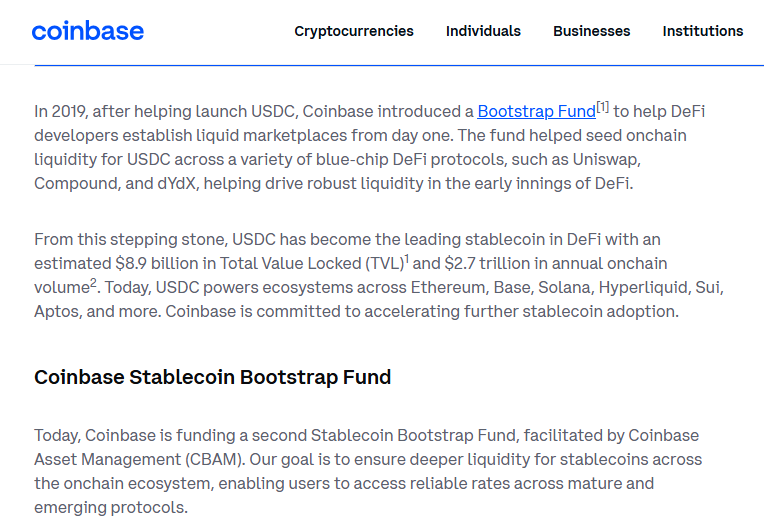The image size is (764, 529).
Task: Follow the Bootstrap Fund hyperlink
Action: (536, 112)
